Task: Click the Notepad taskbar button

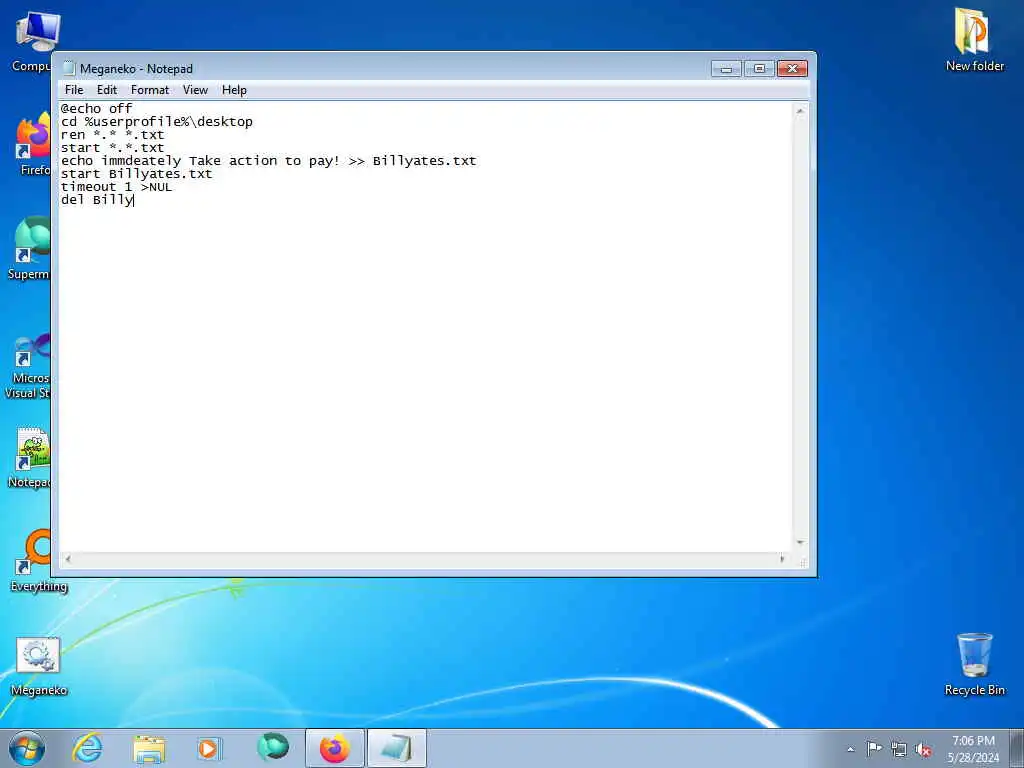Action: [396, 748]
